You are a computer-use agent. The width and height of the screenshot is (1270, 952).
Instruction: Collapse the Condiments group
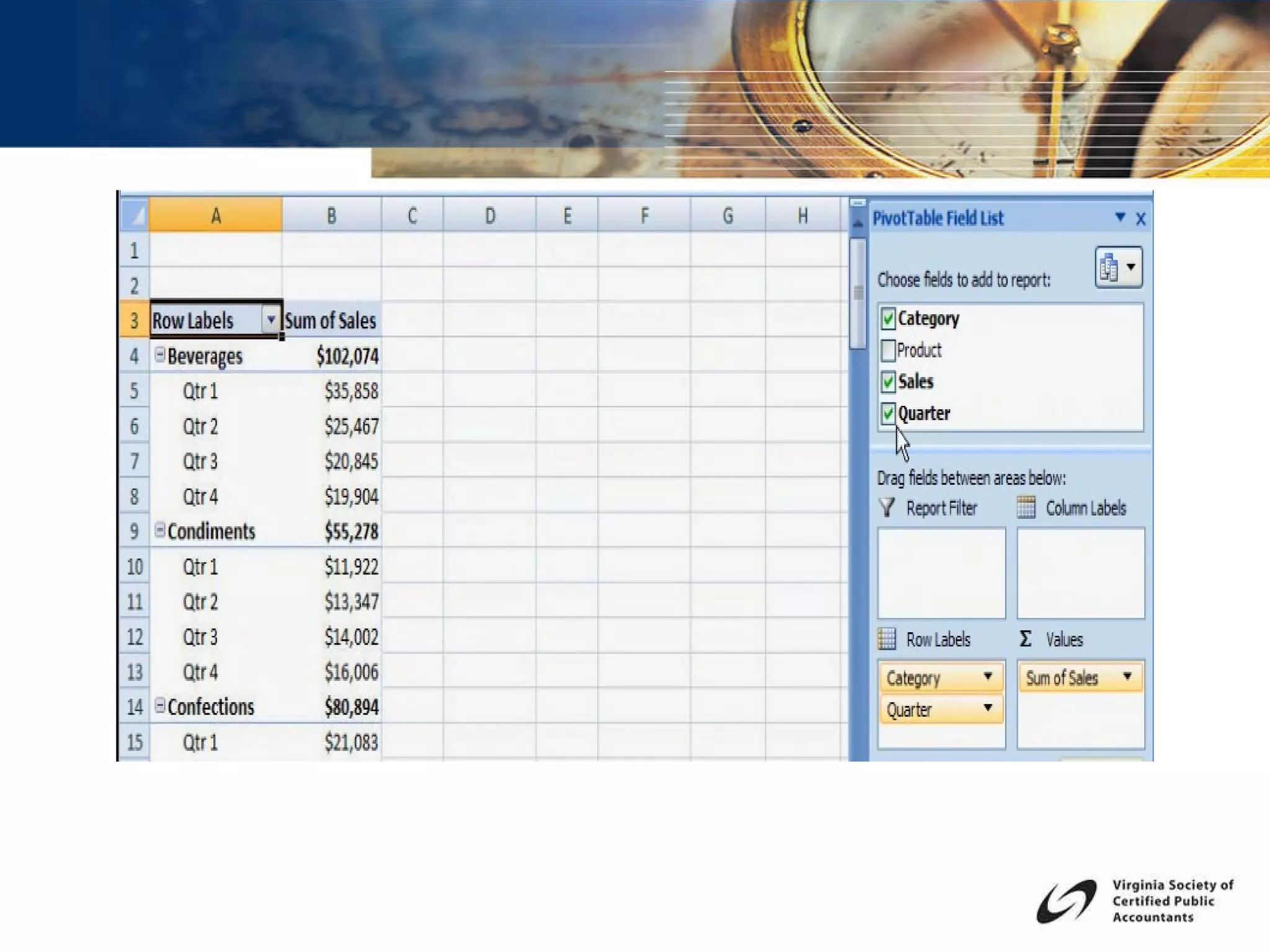click(160, 530)
